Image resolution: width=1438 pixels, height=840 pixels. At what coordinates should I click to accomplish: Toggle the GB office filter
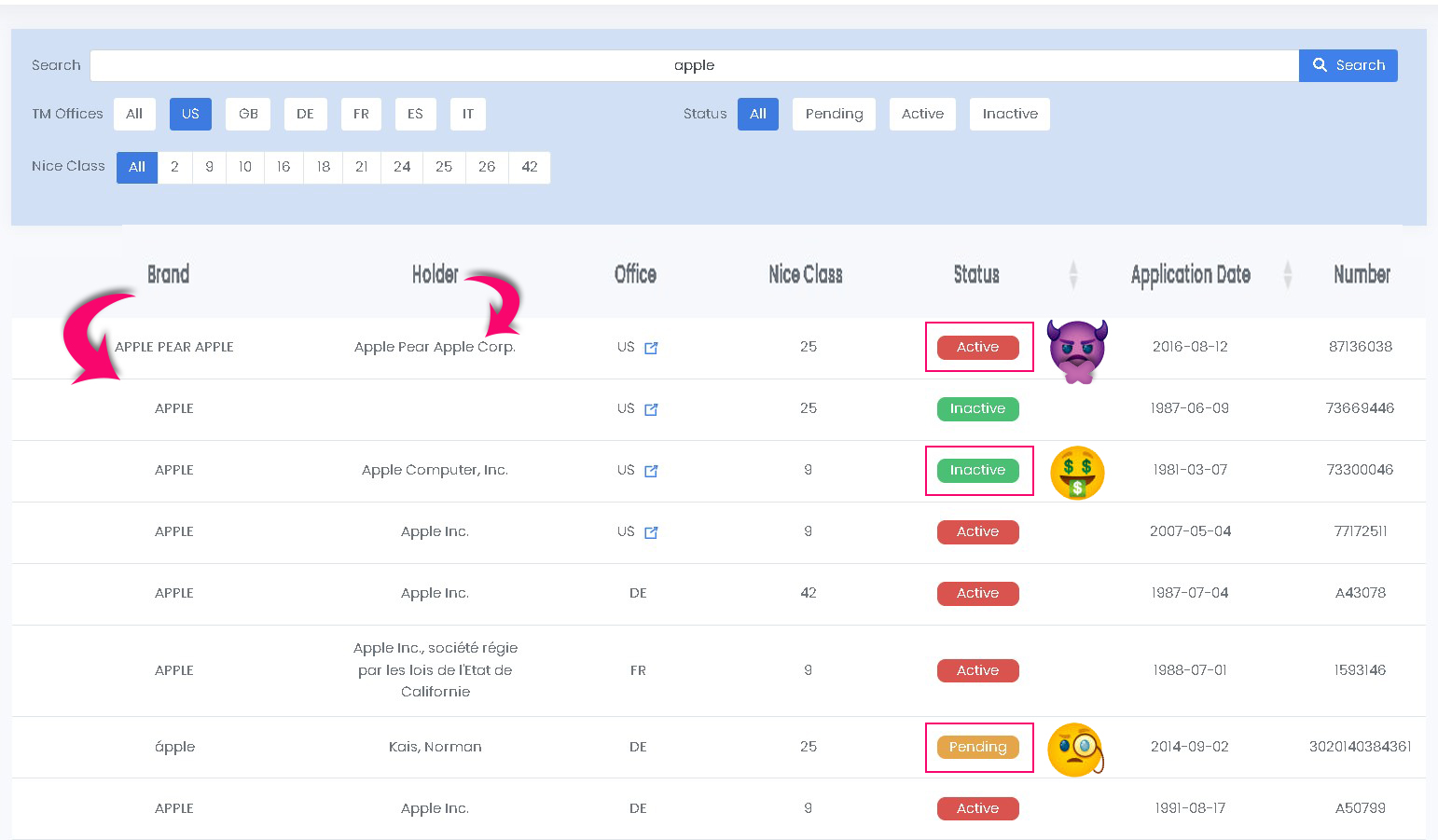coord(248,114)
